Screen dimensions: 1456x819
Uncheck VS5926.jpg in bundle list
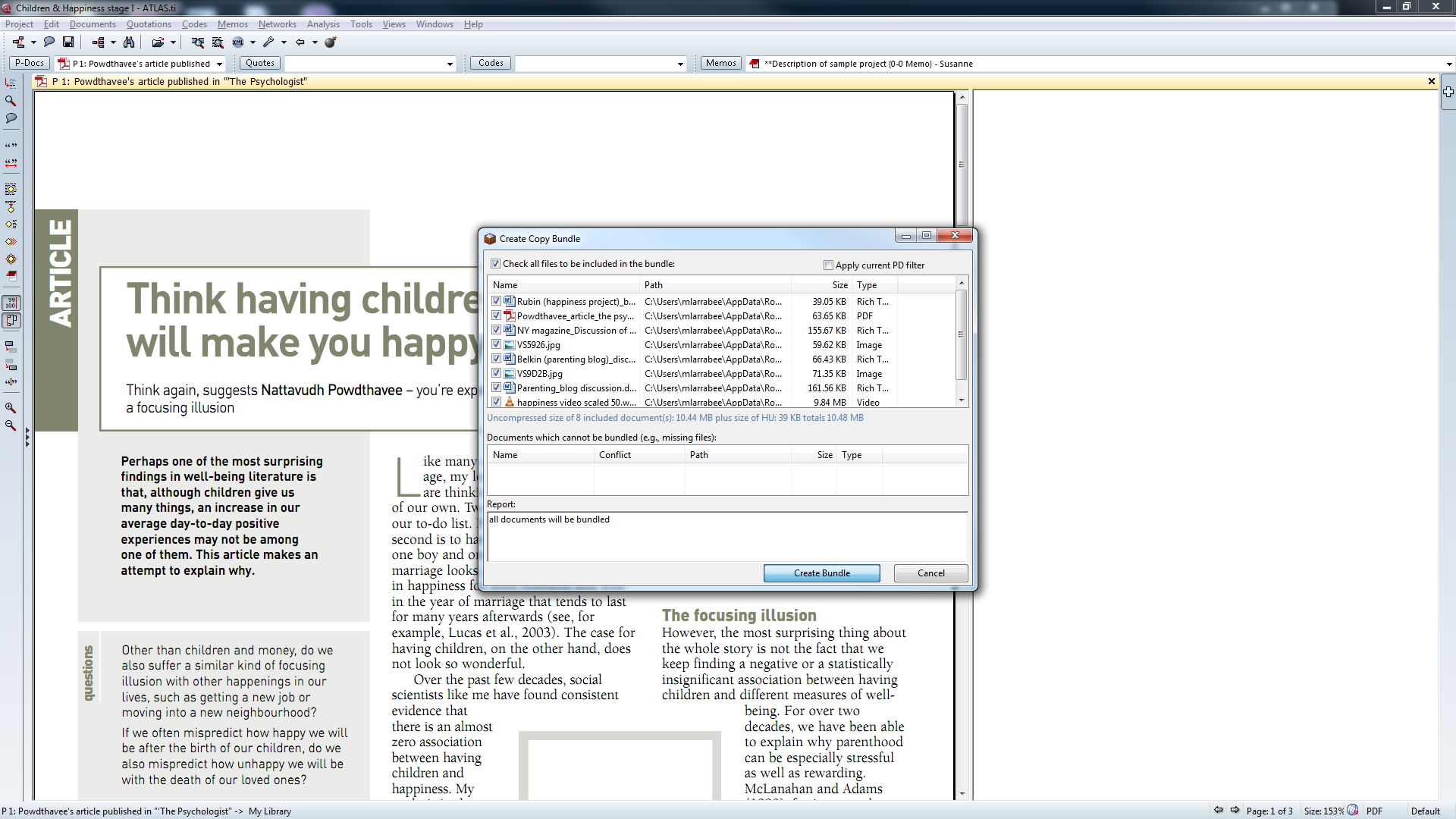coord(497,345)
